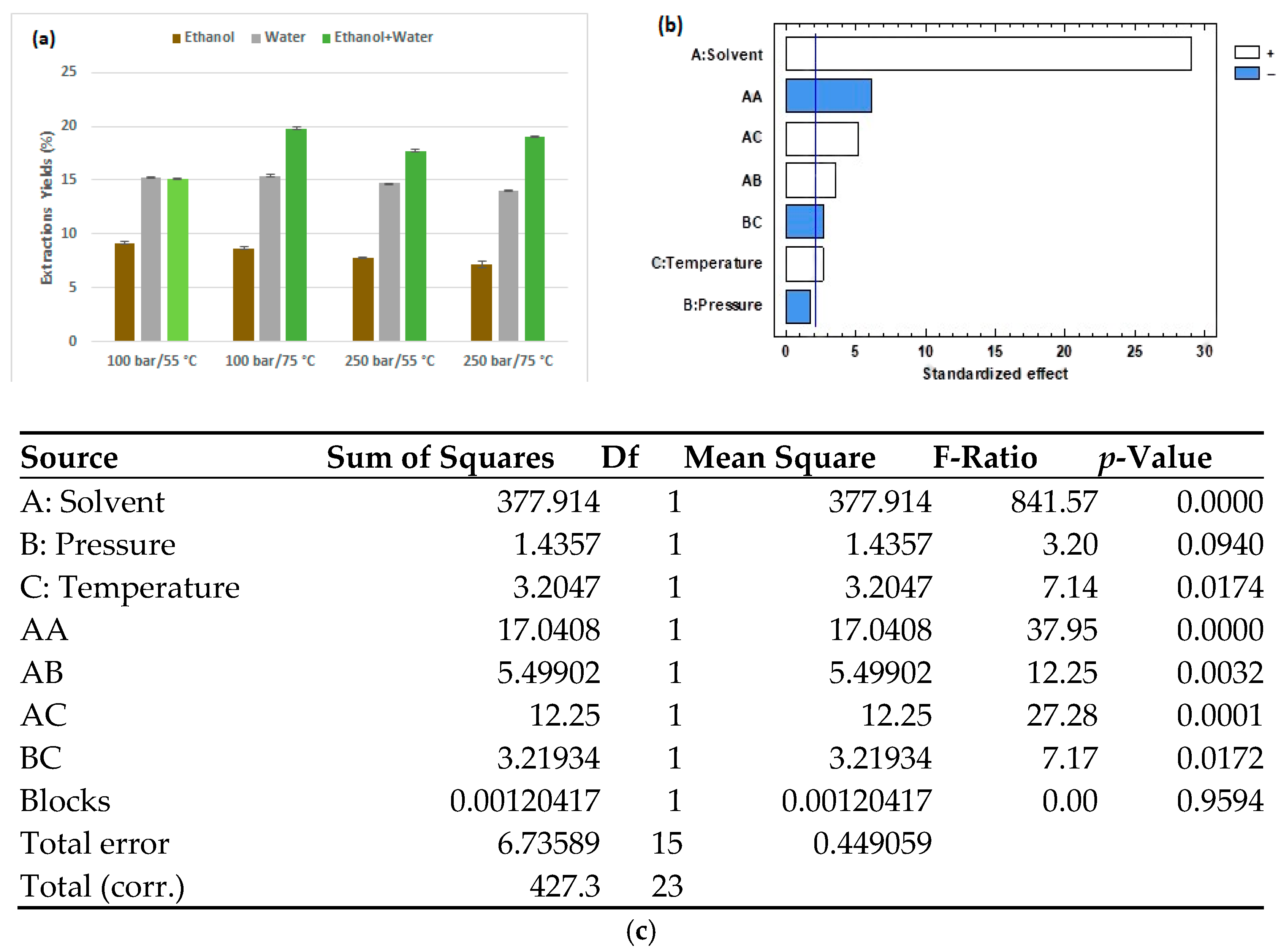Select the A:Solvent bar in Pareto chart

pyautogui.click(x=988, y=54)
